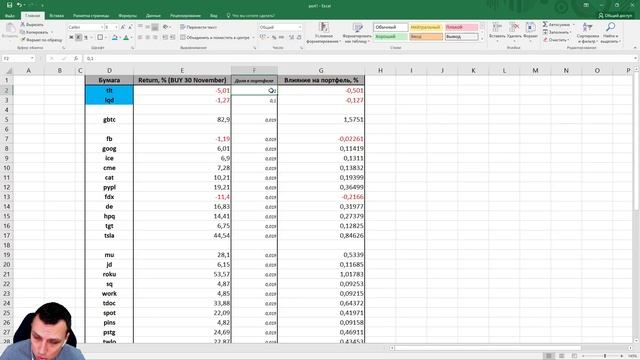Toggle Wrap Text (Перенести текст)
Screen dimensions: 640x360
[x=199, y=27]
